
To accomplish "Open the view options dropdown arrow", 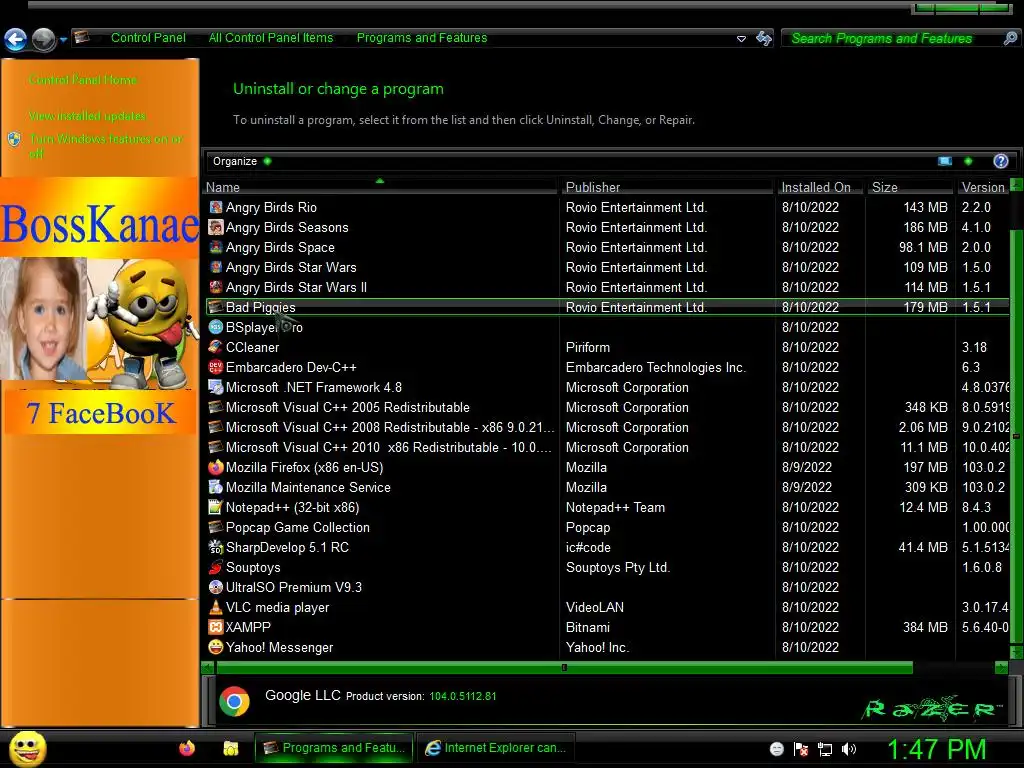I will coord(968,161).
